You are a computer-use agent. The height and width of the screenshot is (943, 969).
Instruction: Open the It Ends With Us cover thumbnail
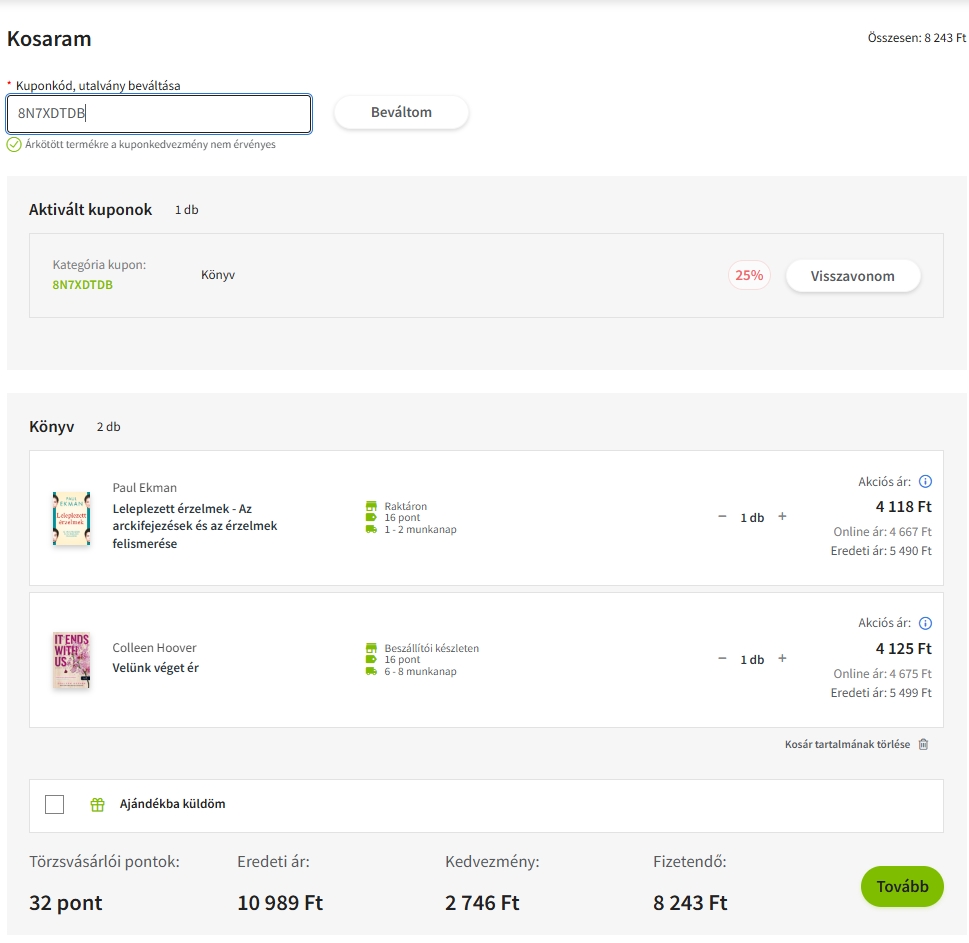tap(71, 660)
